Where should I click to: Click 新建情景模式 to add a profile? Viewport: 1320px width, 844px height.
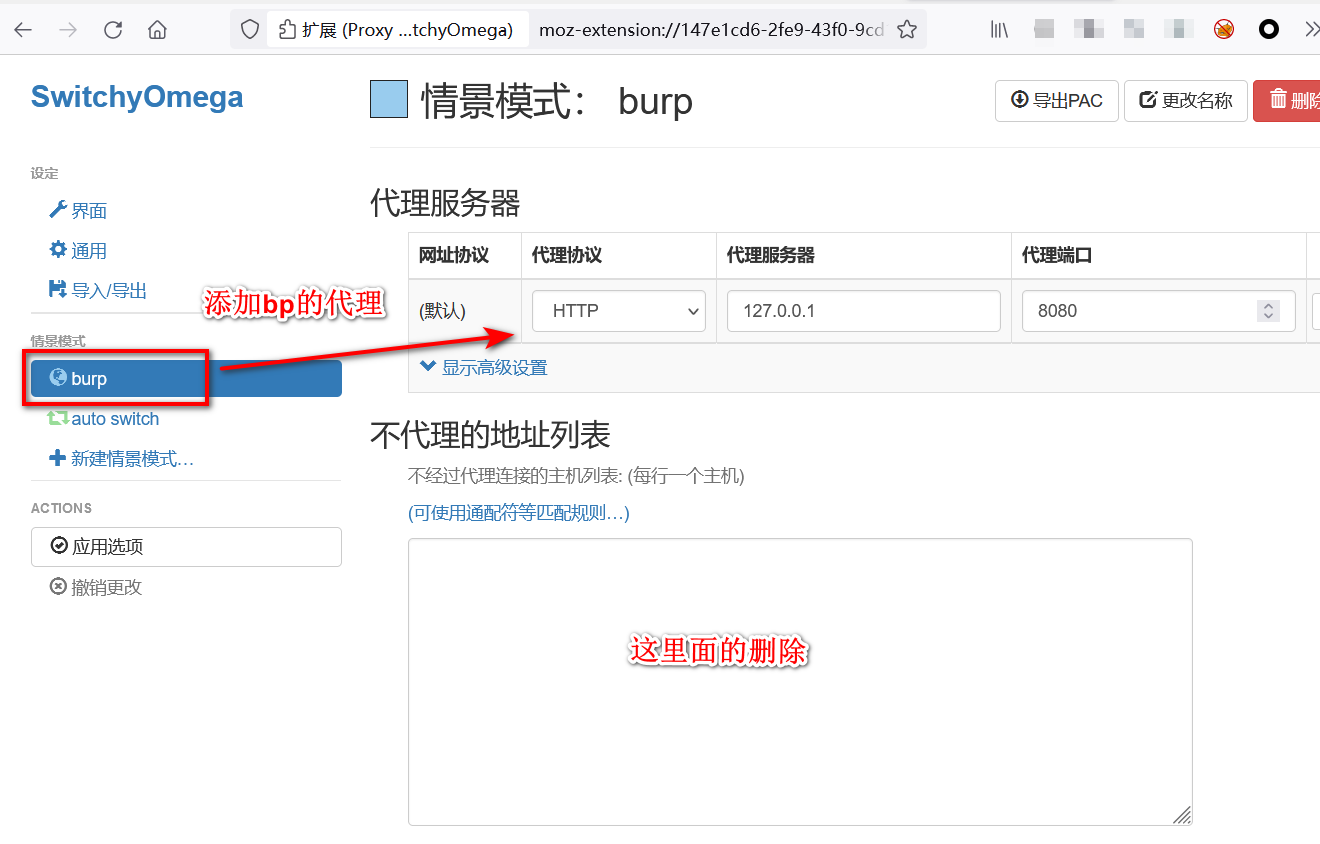(121, 459)
